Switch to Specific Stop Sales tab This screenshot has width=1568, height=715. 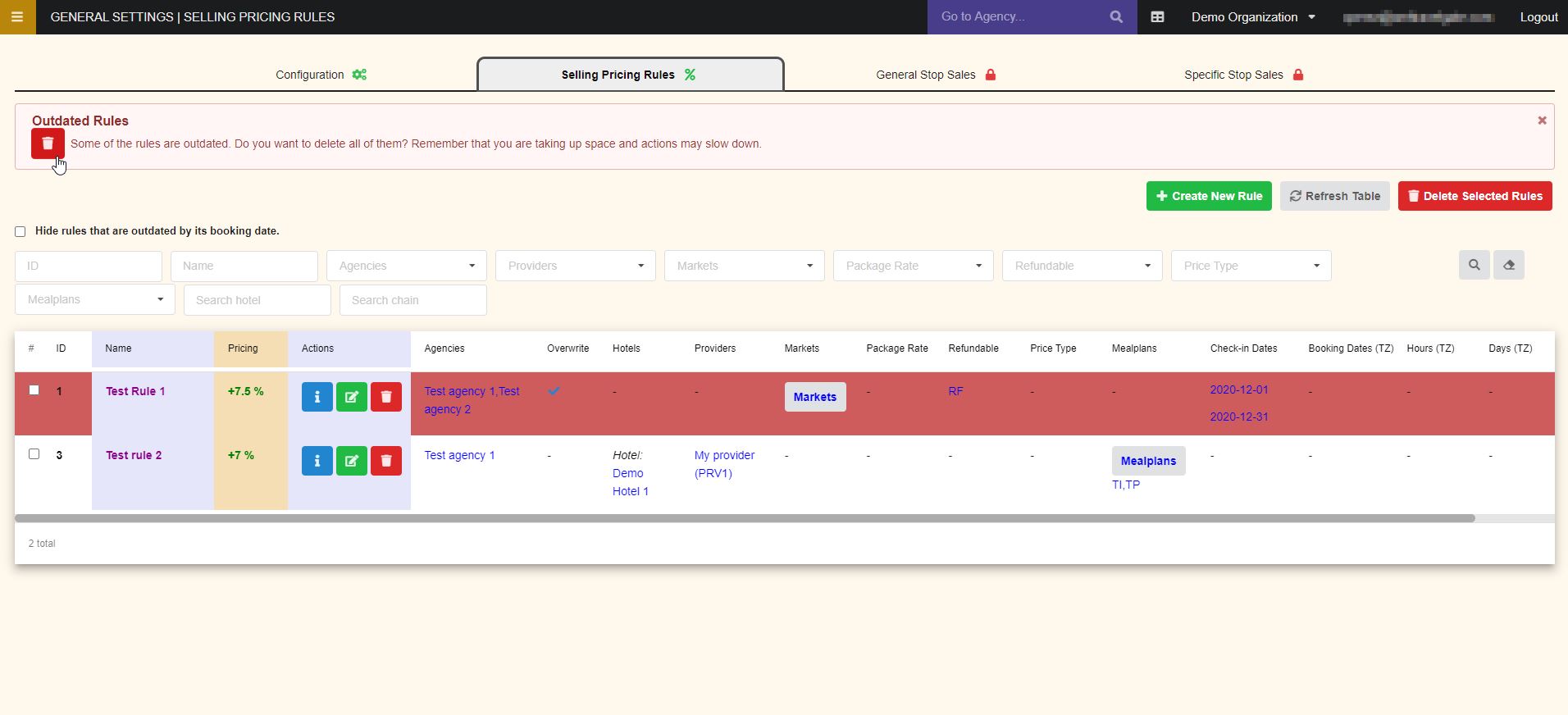tap(1244, 75)
